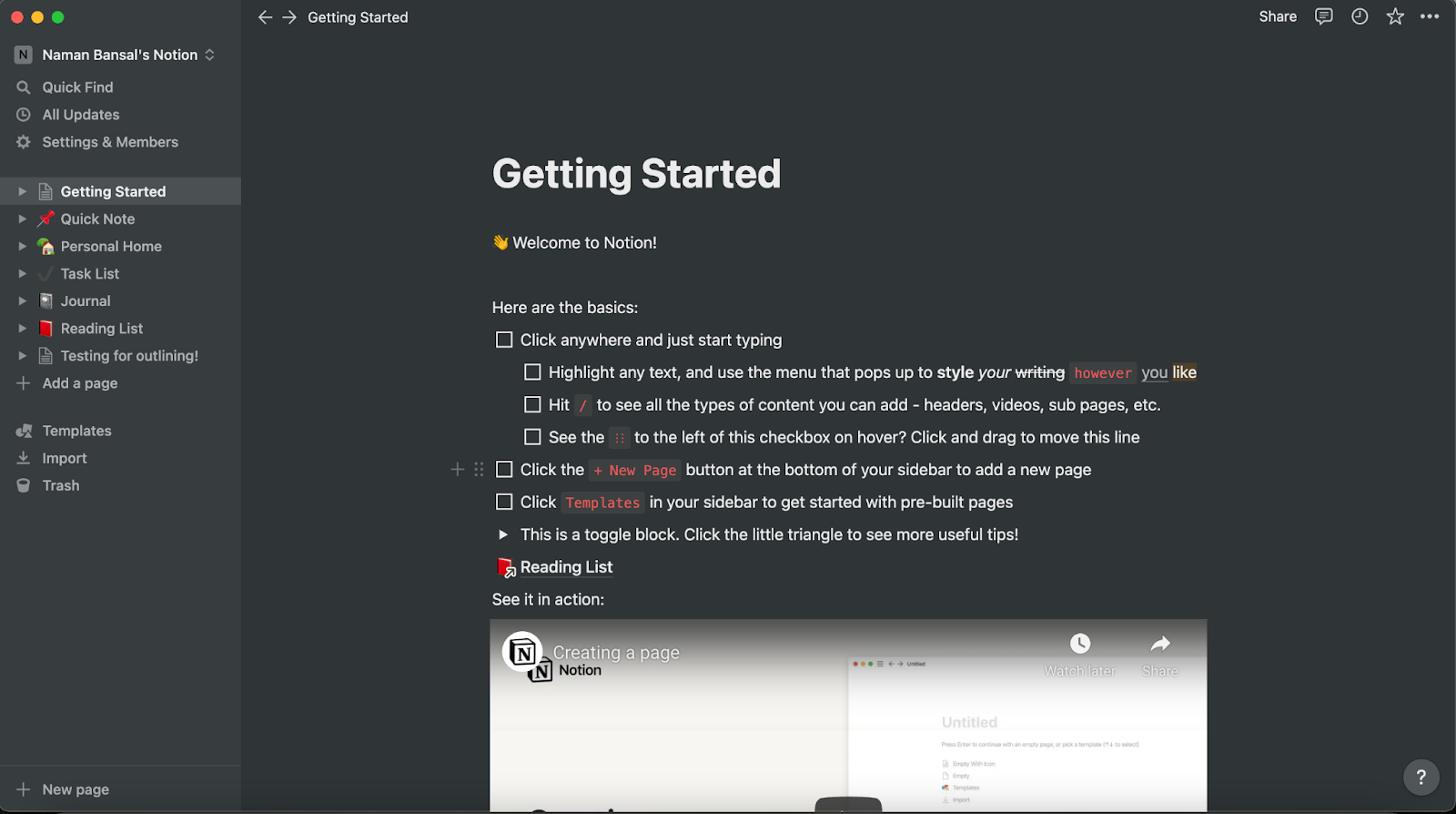
Task: Click the Getting Started page icon in sidebar
Action: [x=45, y=191]
